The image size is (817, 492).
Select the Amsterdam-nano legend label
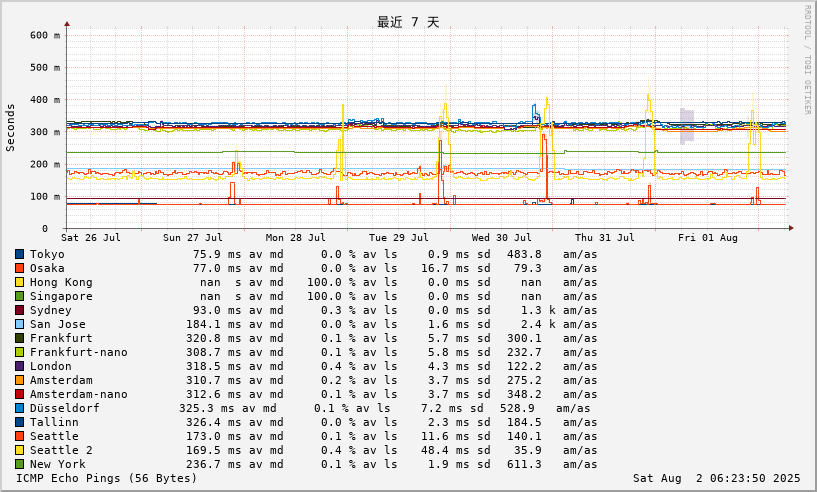[x=79, y=395]
